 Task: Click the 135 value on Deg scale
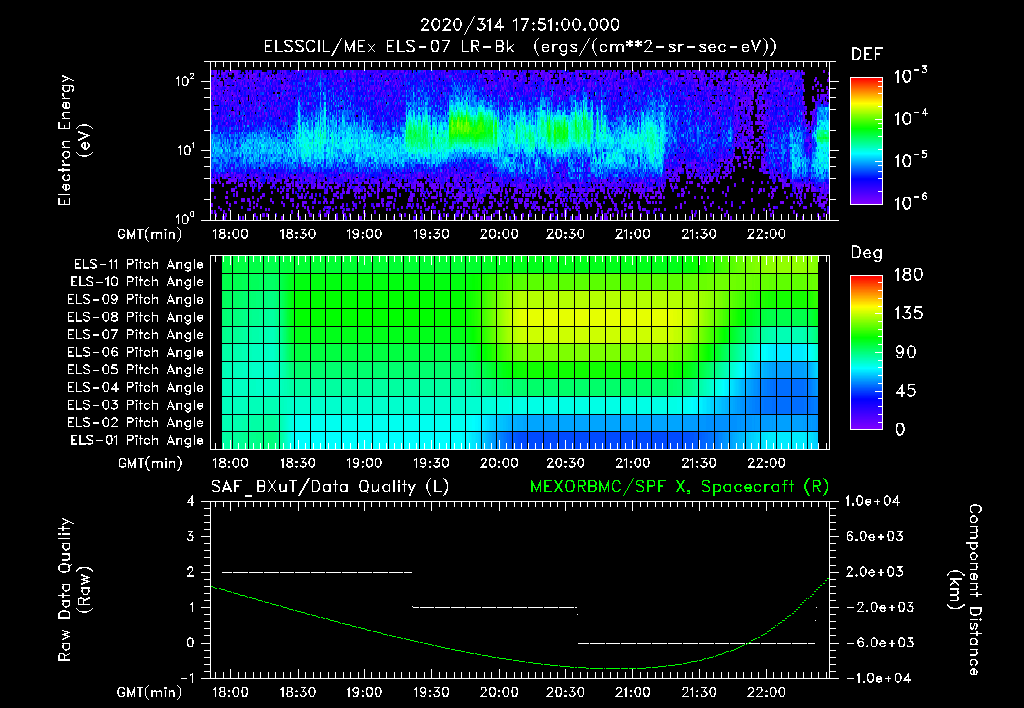908,314
